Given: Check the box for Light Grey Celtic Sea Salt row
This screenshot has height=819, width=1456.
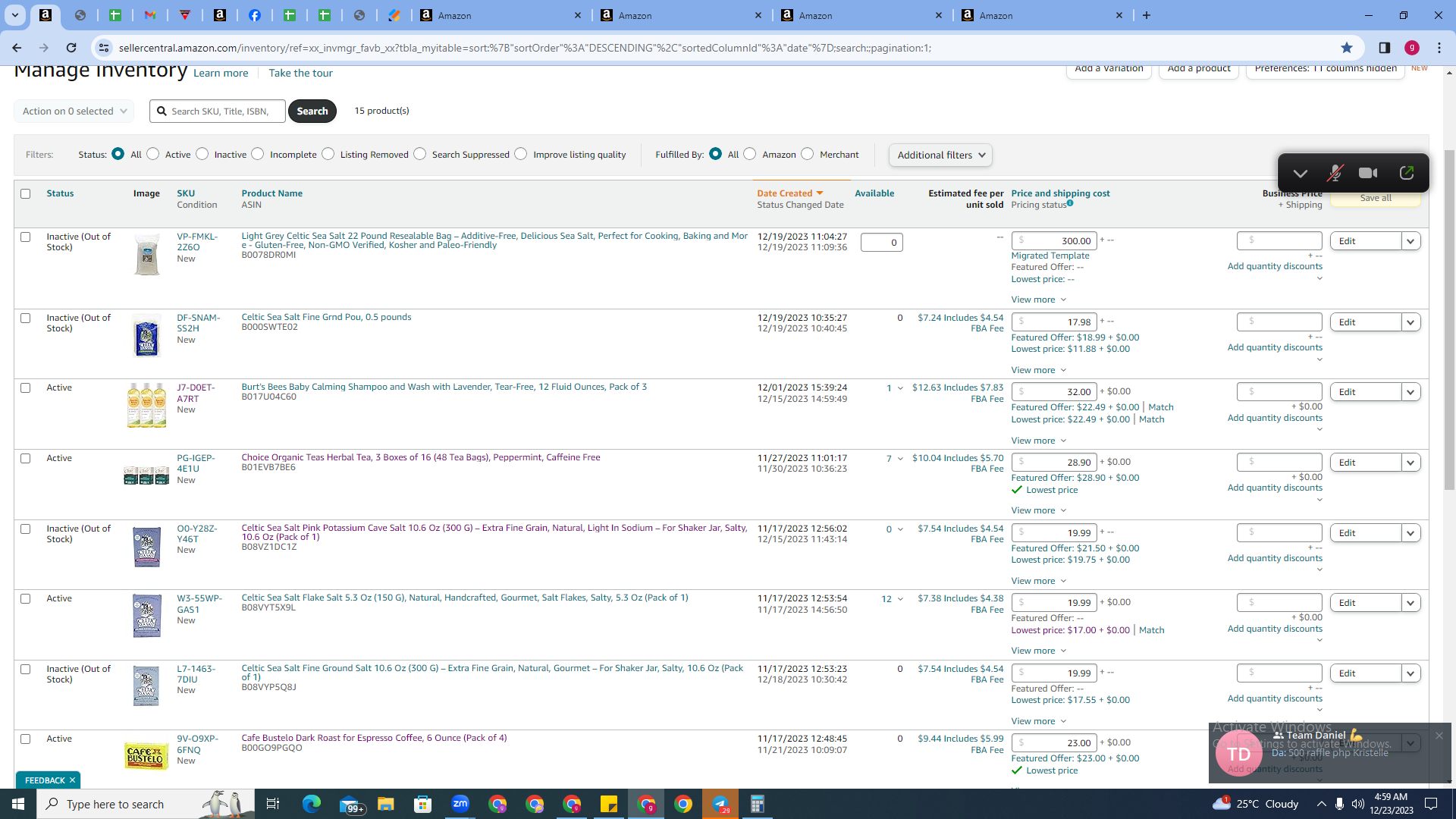Looking at the screenshot, I should pyautogui.click(x=26, y=237).
